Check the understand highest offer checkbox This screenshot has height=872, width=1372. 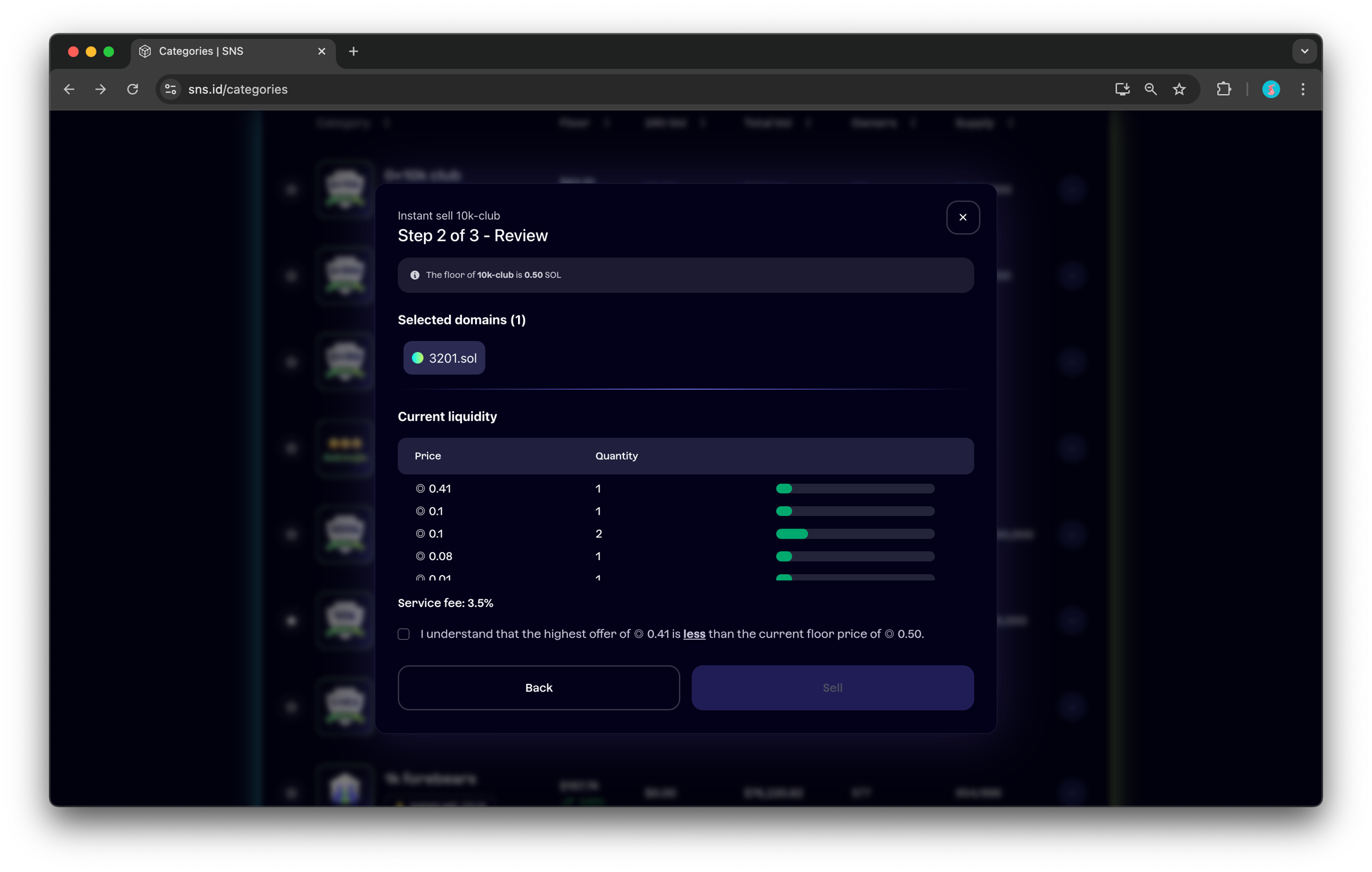(x=404, y=634)
